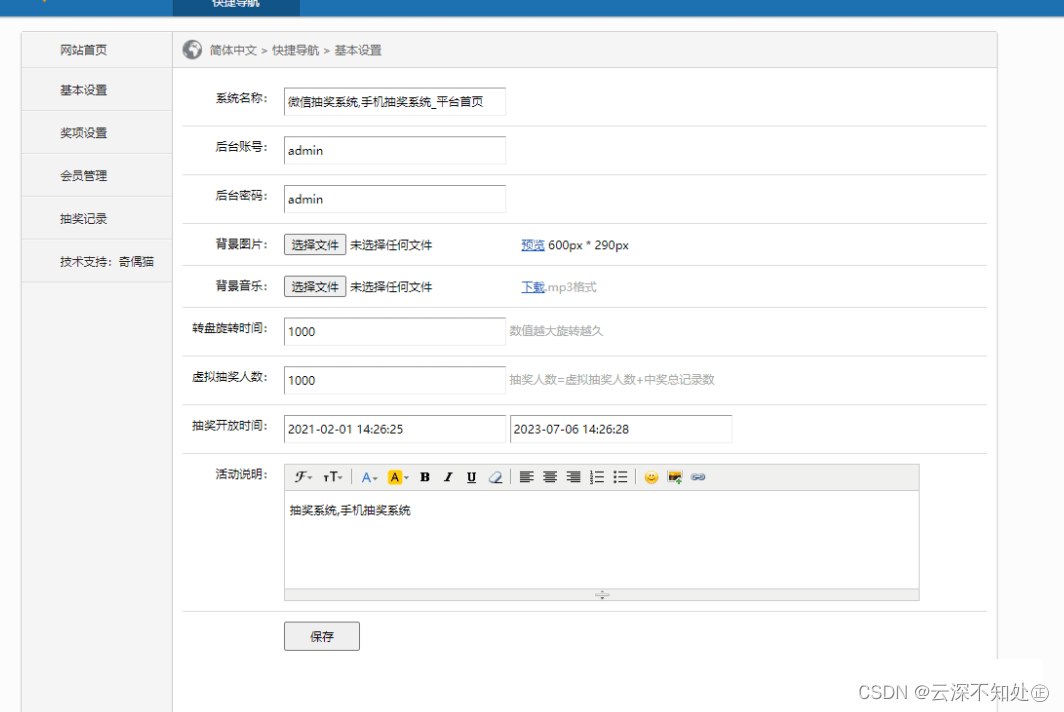Select the highlight color swatch

(x=395, y=477)
